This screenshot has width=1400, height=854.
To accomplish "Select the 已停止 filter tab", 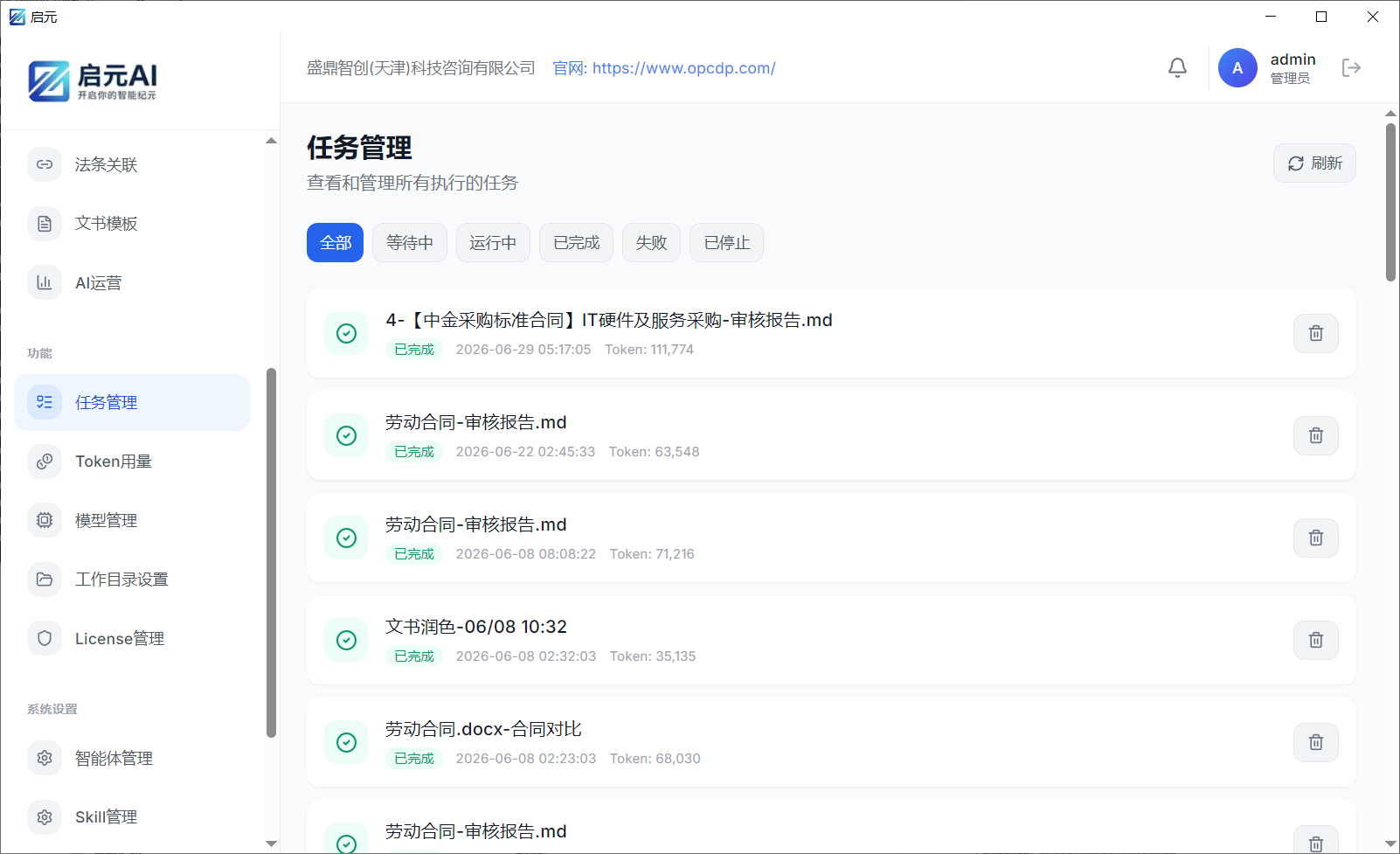I will (x=726, y=243).
